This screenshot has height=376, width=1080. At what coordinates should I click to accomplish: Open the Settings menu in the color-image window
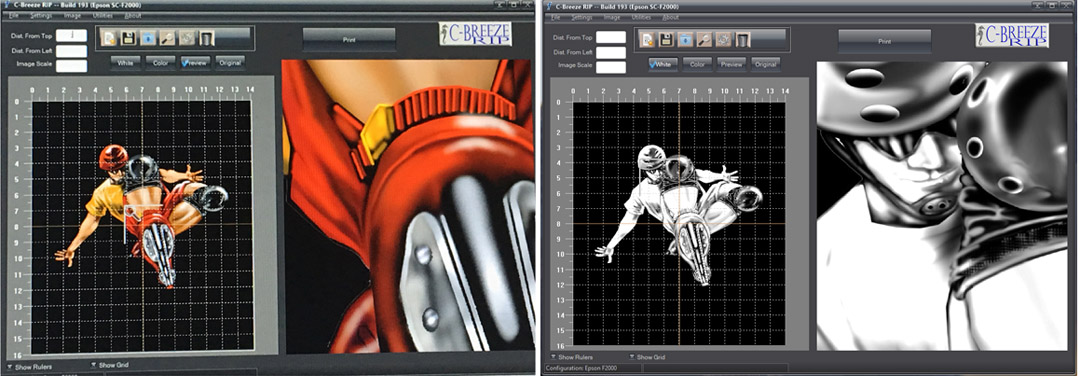coord(40,15)
